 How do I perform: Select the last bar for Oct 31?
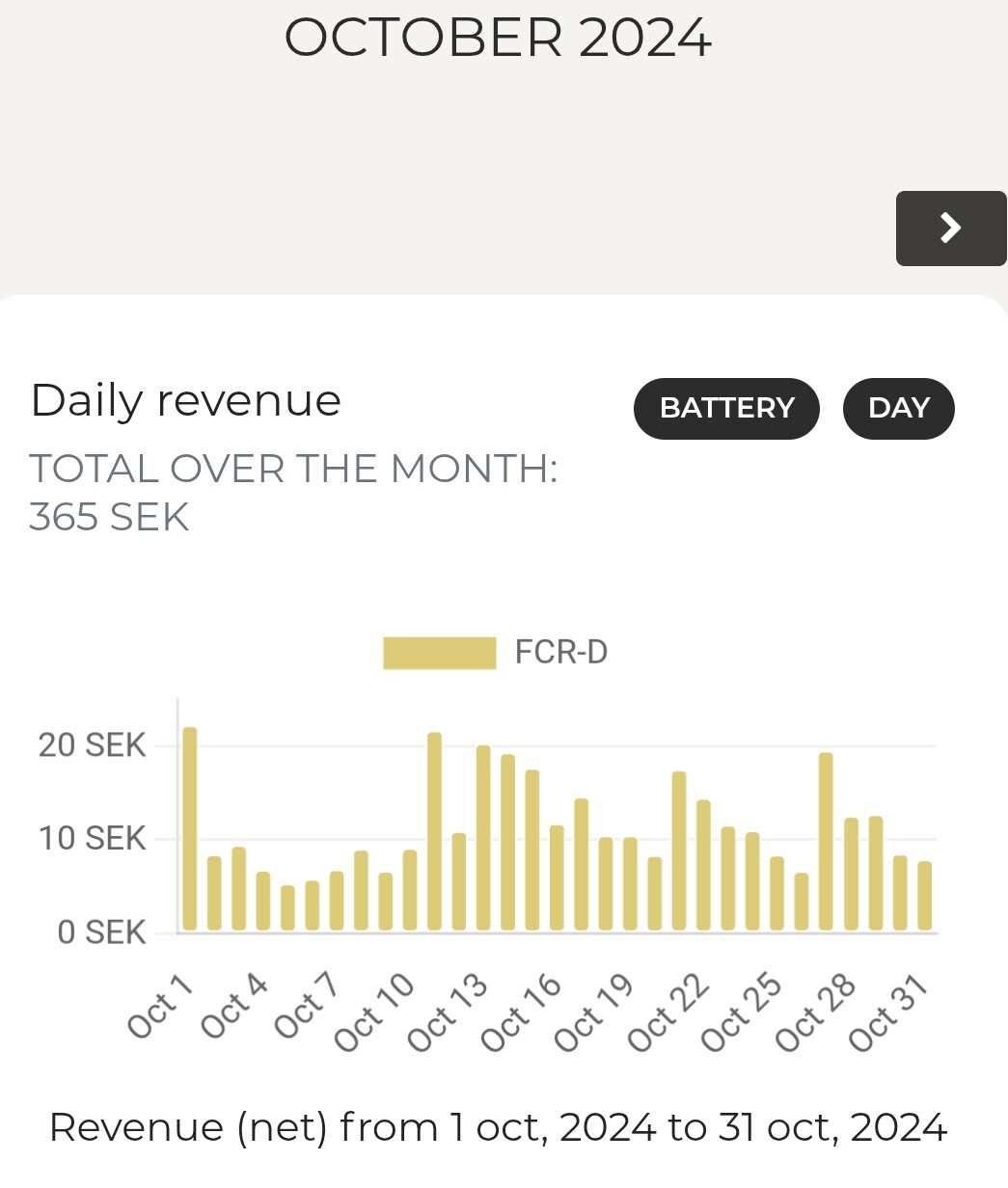point(924,896)
